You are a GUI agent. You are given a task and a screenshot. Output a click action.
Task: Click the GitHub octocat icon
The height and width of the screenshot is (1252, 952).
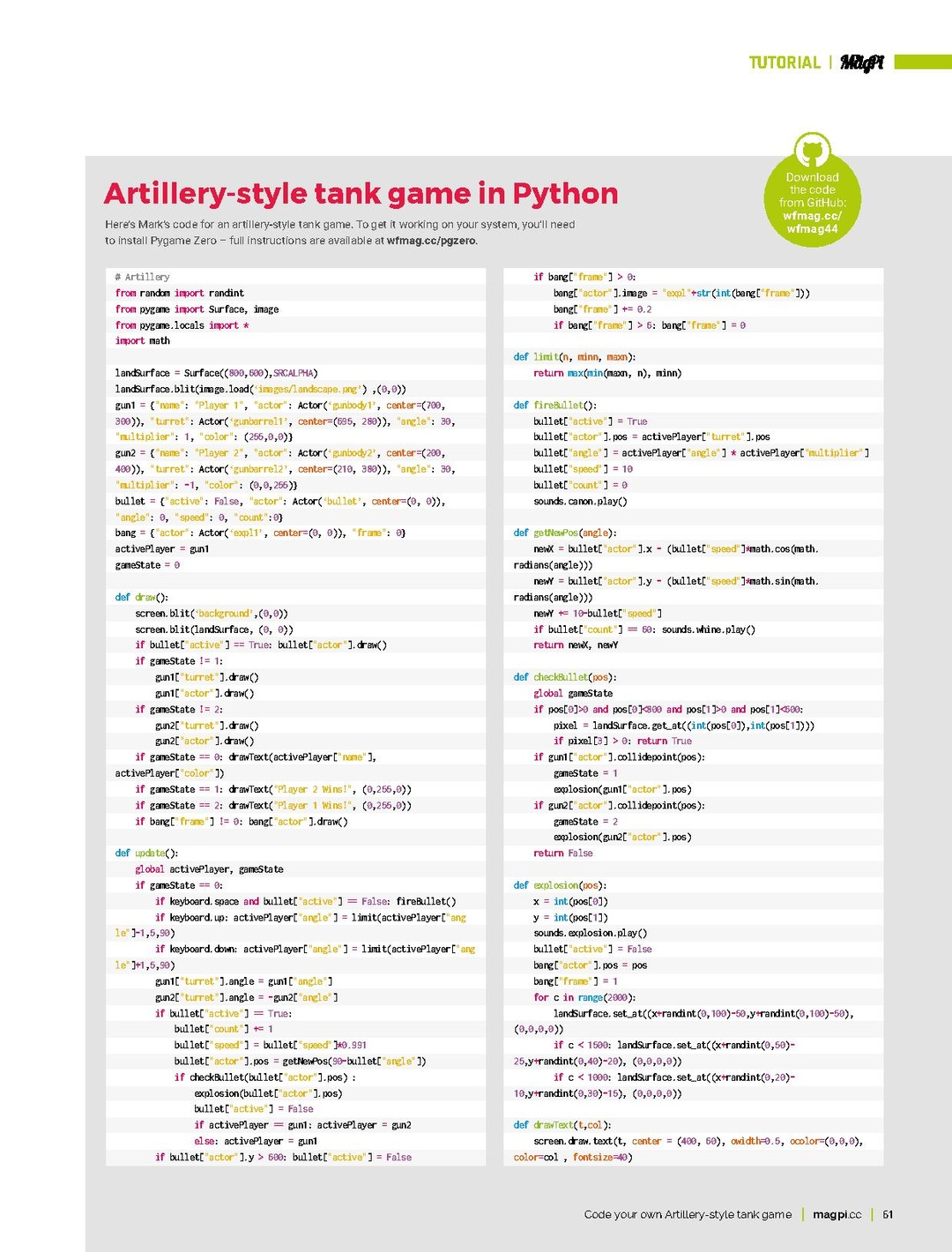point(812,152)
